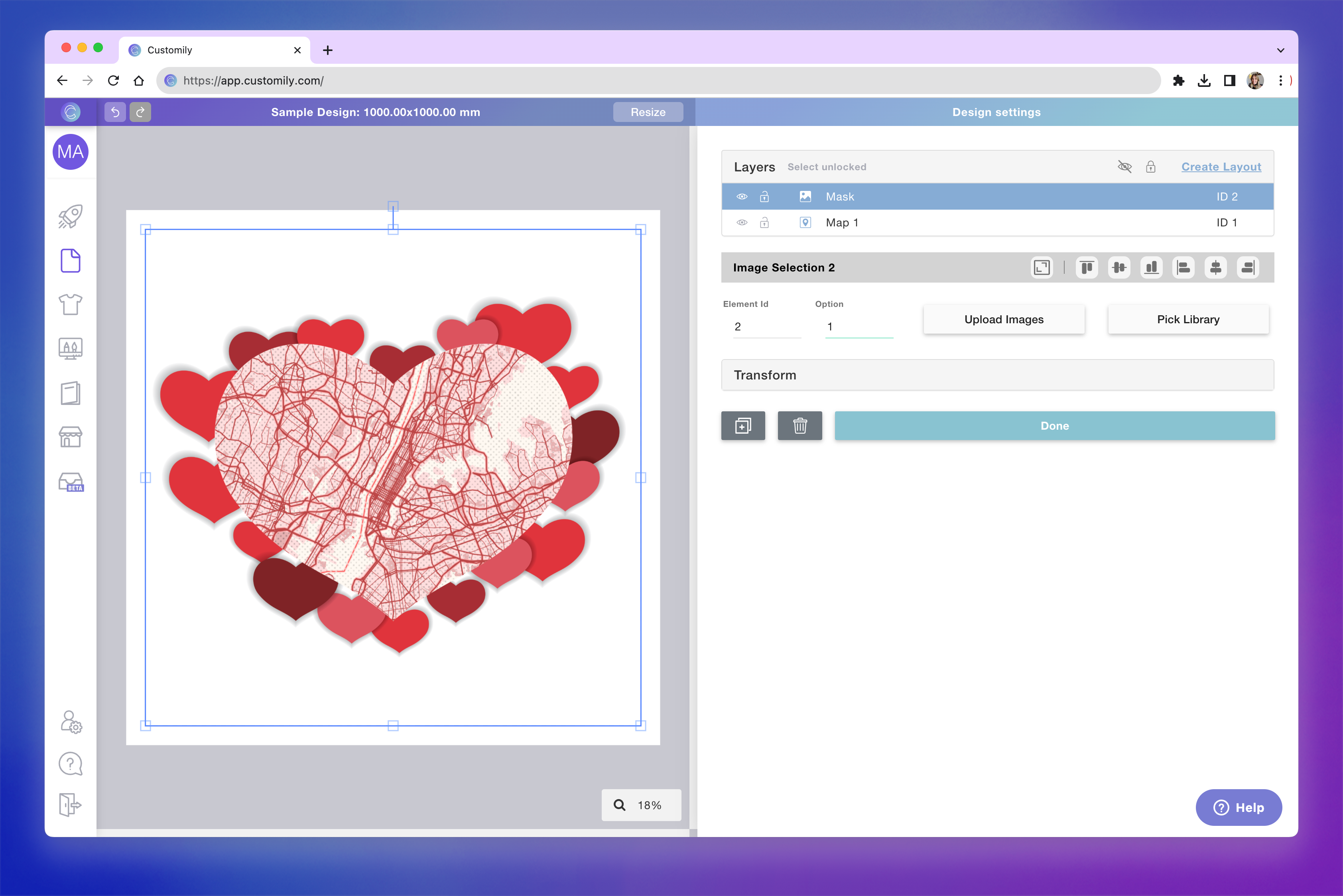The width and height of the screenshot is (1343, 896).
Task: Select the Map 1 layer row
Action: click(997, 223)
